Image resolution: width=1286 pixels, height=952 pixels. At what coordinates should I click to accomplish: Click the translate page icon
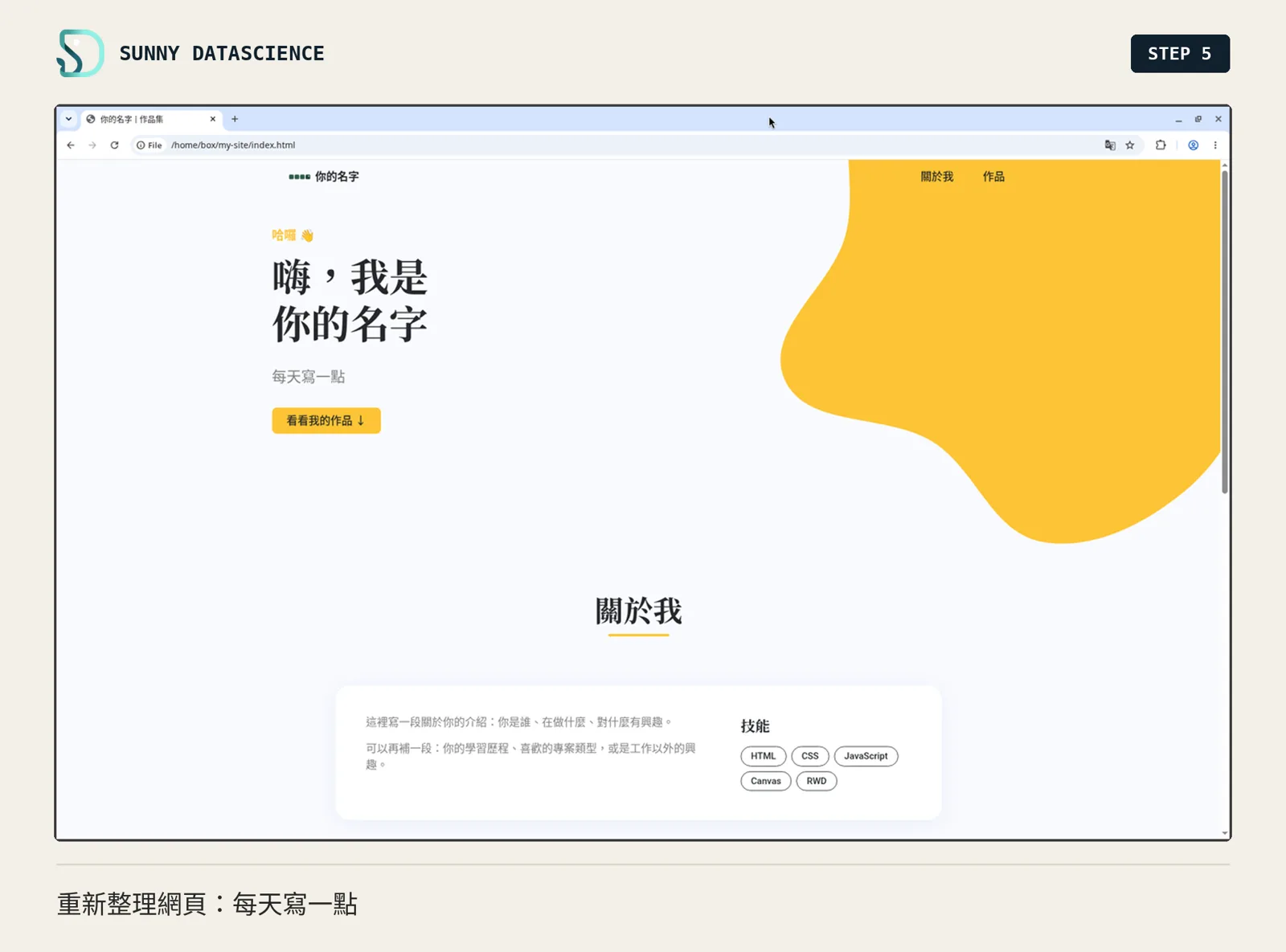click(1110, 145)
